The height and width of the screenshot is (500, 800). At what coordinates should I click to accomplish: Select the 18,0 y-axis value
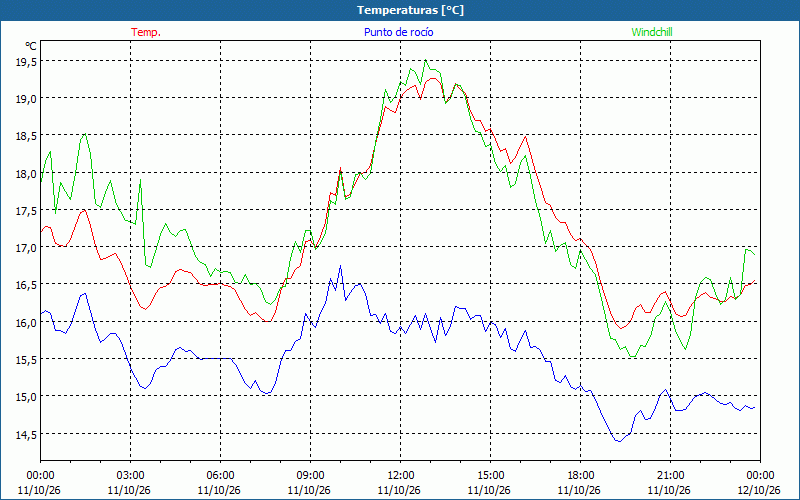click(26, 173)
